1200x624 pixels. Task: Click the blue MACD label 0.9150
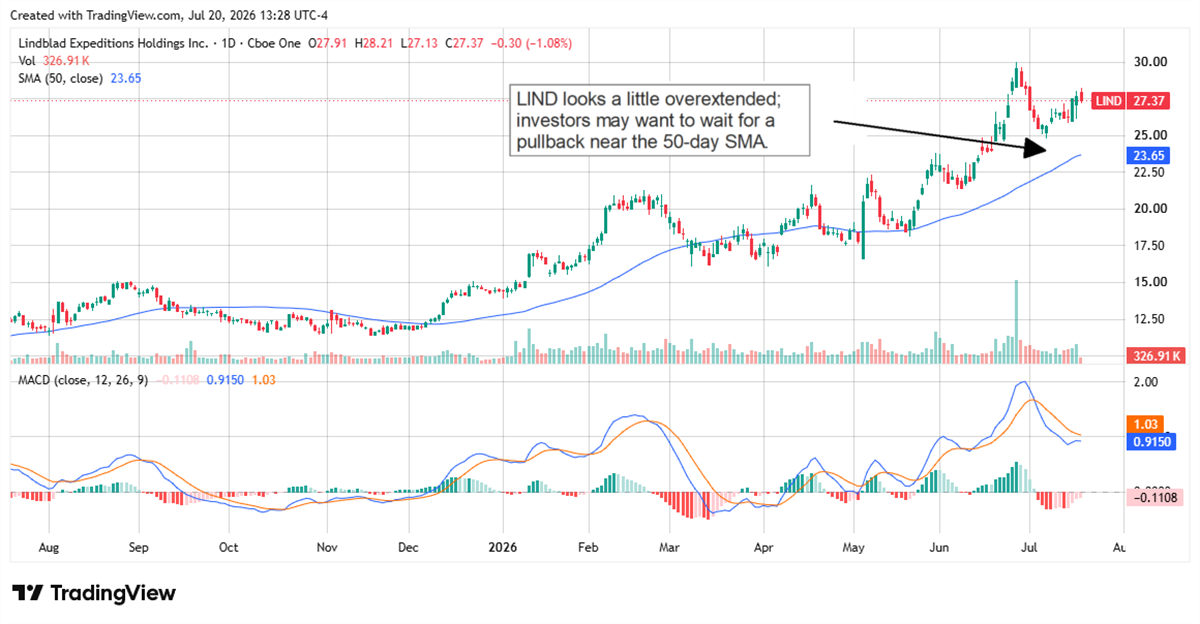tap(1152, 441)
